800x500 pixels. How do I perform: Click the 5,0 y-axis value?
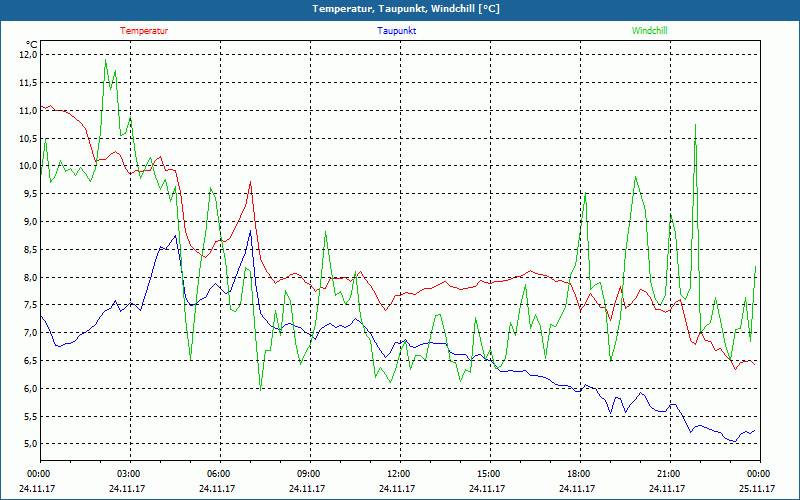click(x=30, y=444)
